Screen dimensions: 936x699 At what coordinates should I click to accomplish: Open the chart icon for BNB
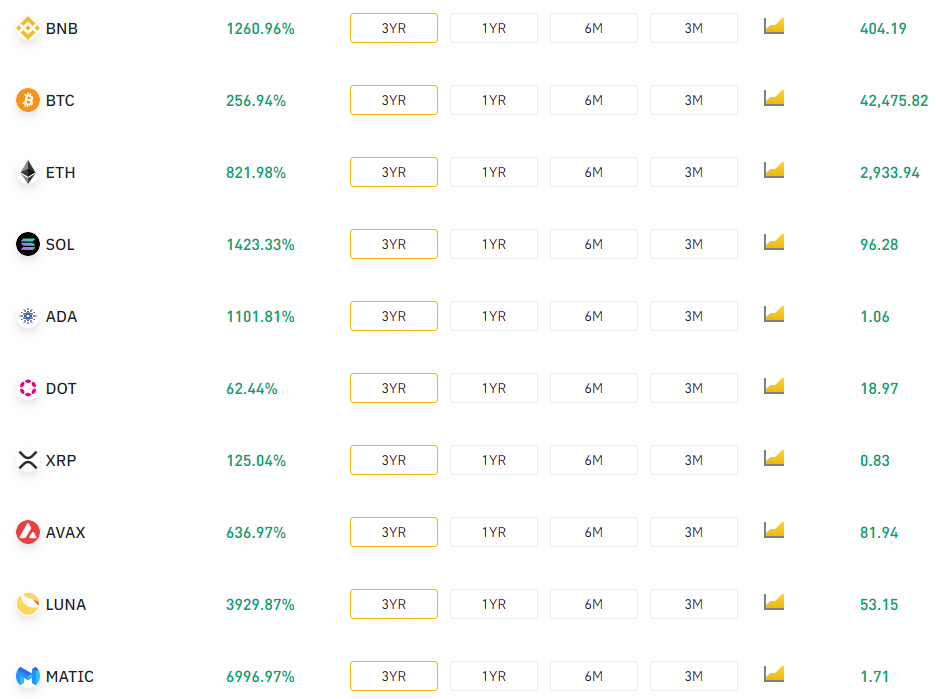(774, 26)
